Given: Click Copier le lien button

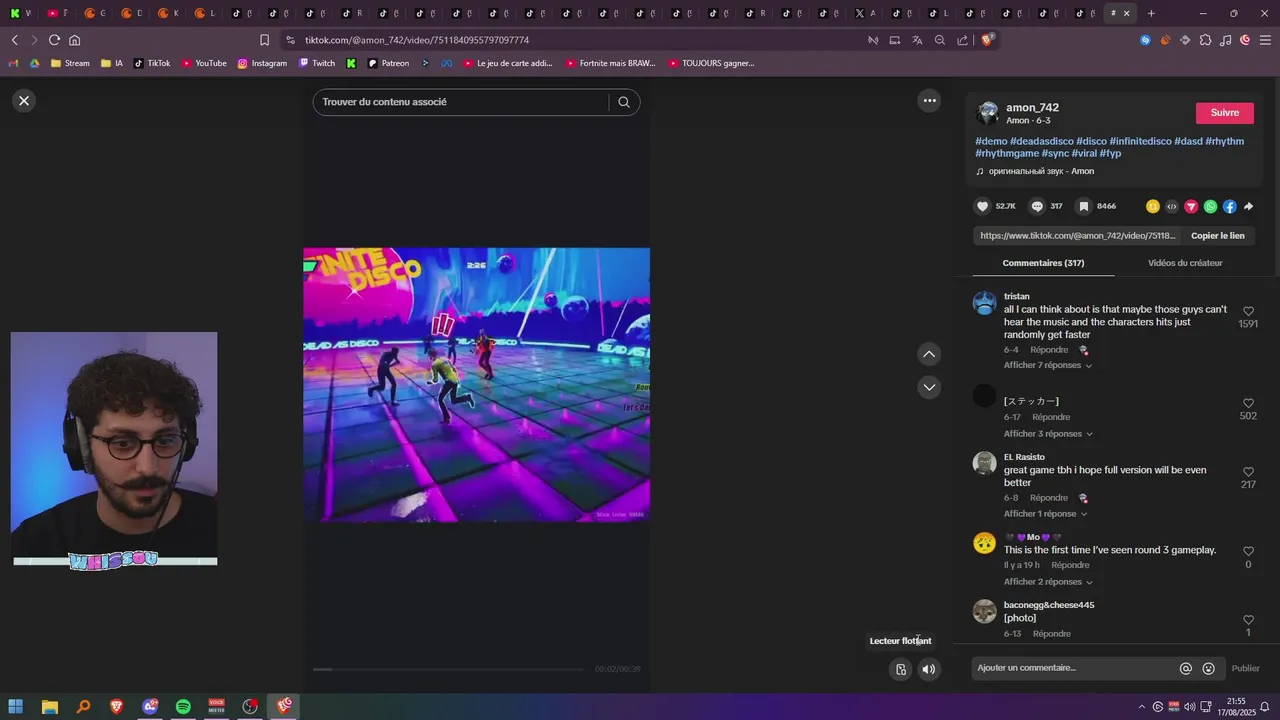Looking at the screenshot, I should click(1217, 236).
